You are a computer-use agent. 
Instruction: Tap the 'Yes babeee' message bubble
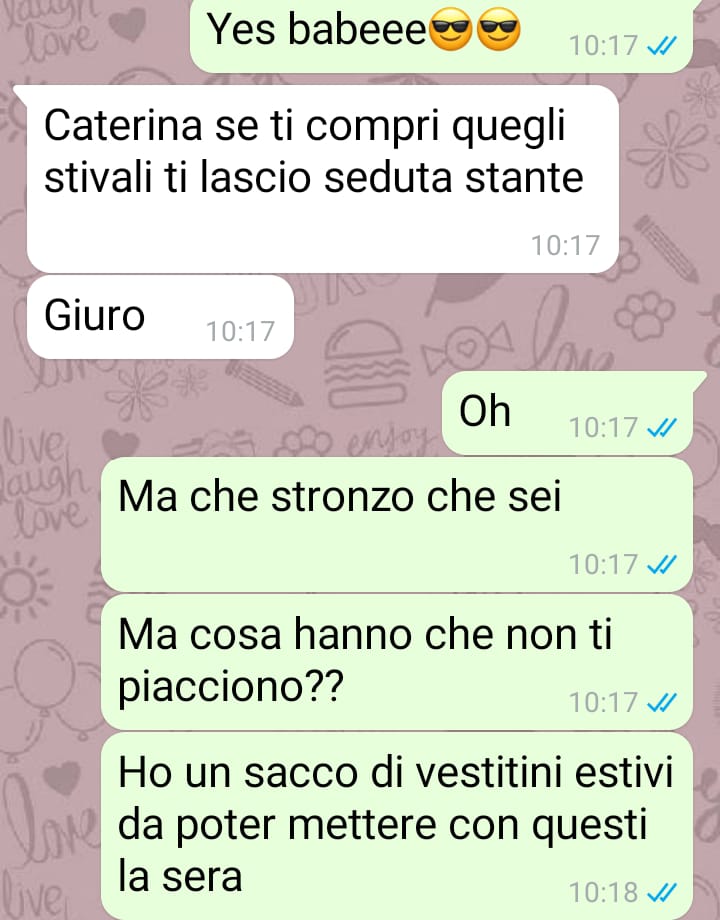pos(441,35)
